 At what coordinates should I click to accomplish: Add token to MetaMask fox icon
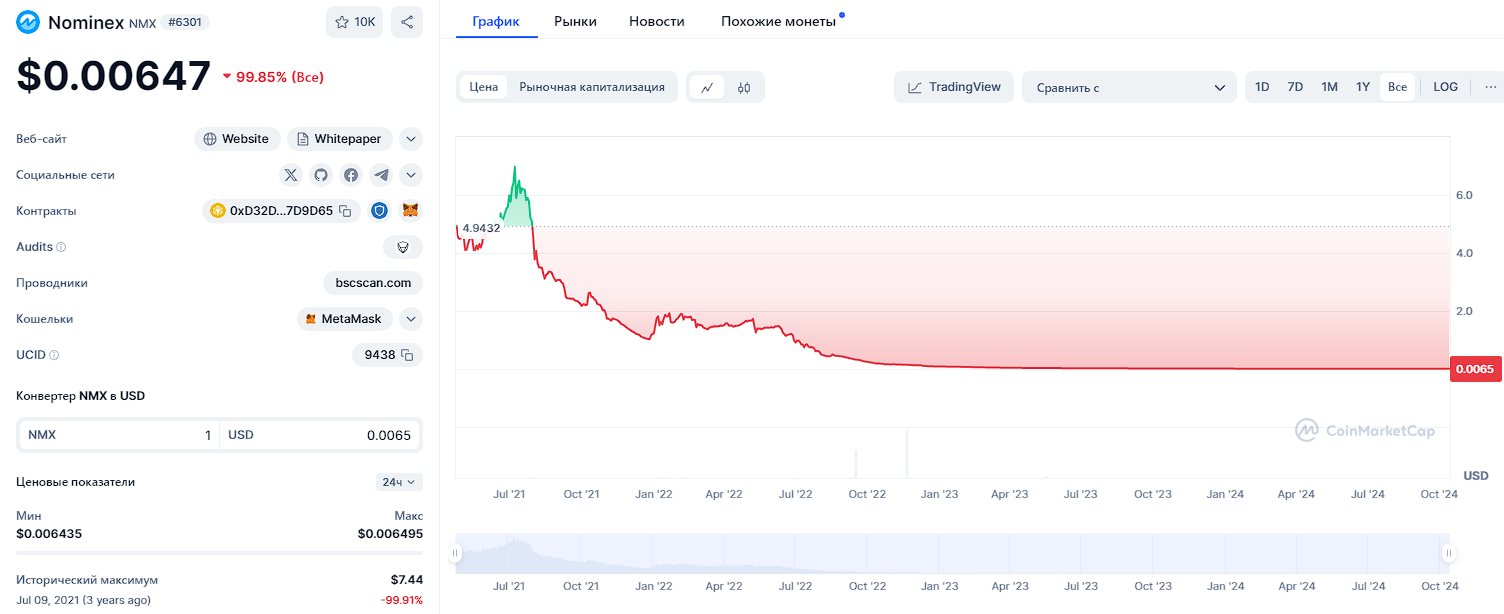(410, 211)
